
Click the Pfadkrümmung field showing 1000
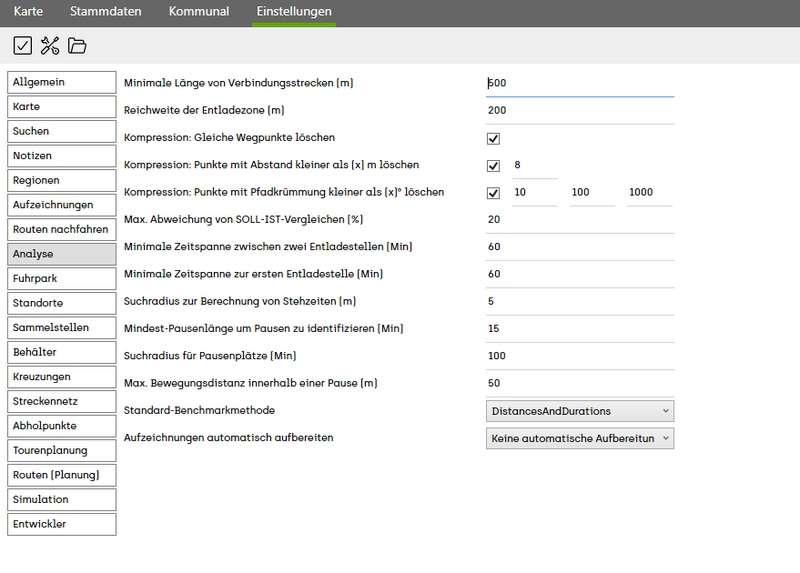[x=649, y=192]
